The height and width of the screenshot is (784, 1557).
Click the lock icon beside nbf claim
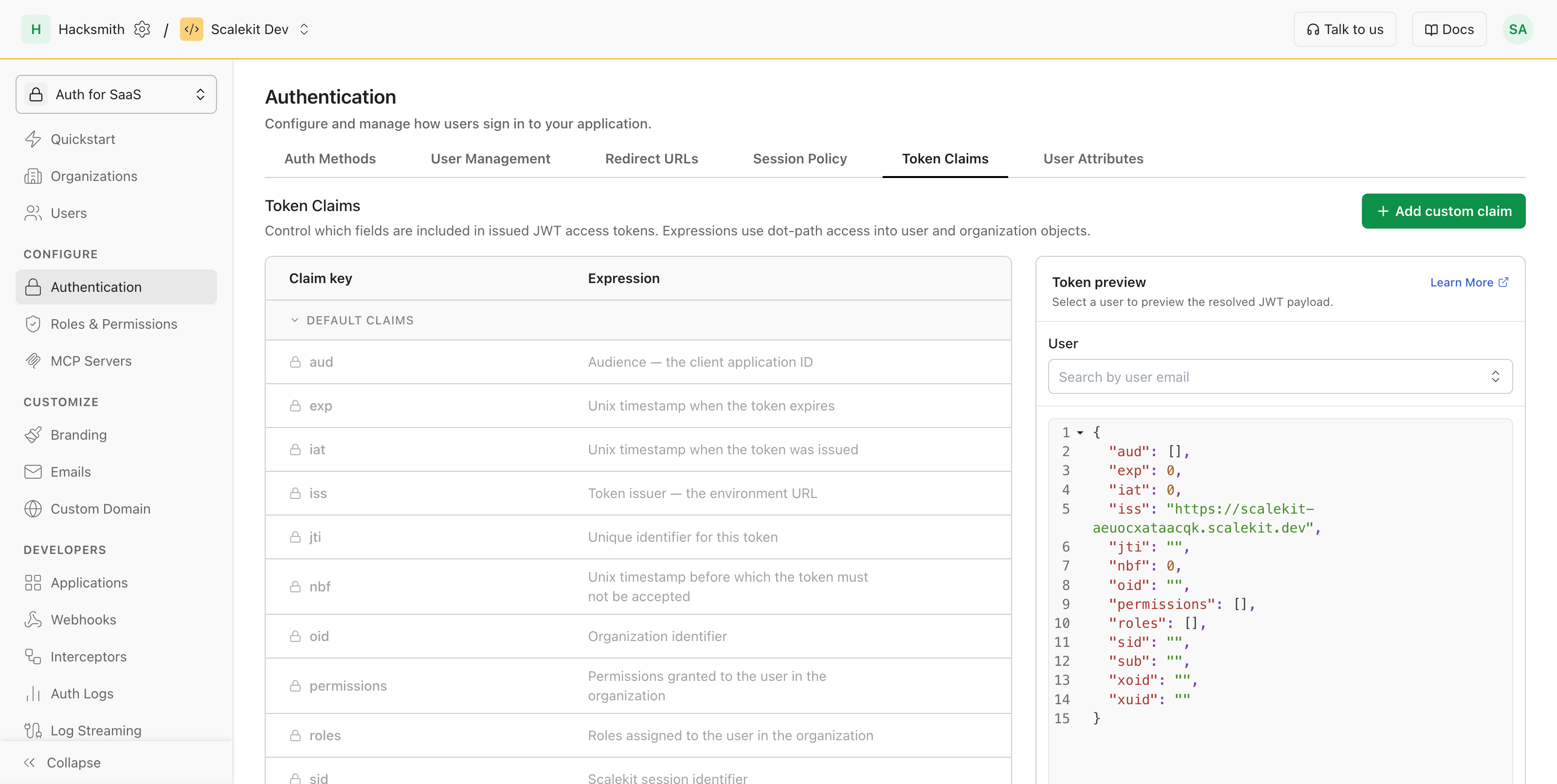coord(295,587)
